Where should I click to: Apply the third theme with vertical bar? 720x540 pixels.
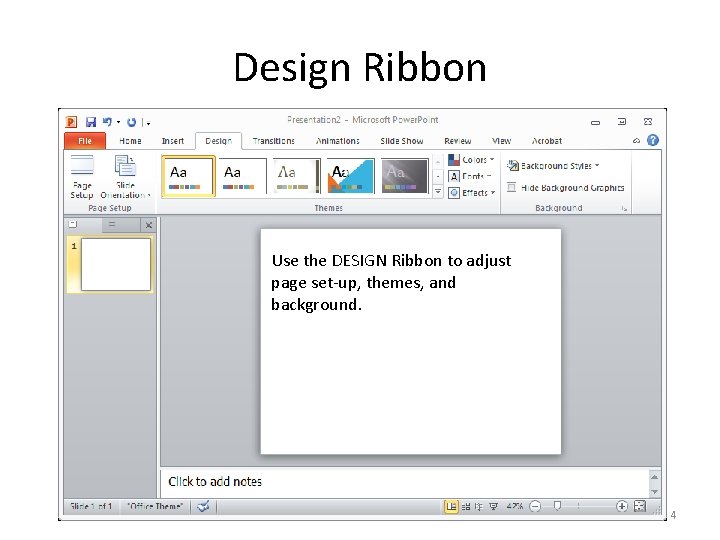tap(296, 176)
